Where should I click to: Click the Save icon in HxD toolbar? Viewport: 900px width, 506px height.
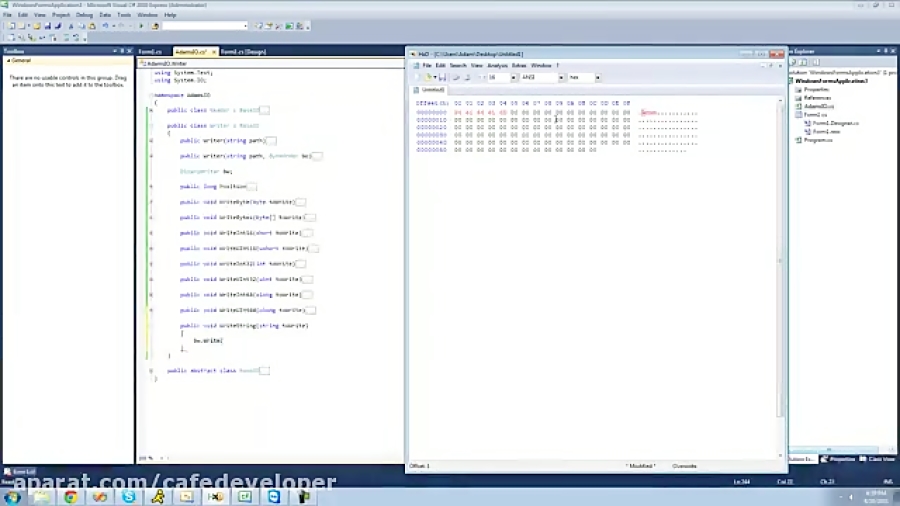coord(442,77)
